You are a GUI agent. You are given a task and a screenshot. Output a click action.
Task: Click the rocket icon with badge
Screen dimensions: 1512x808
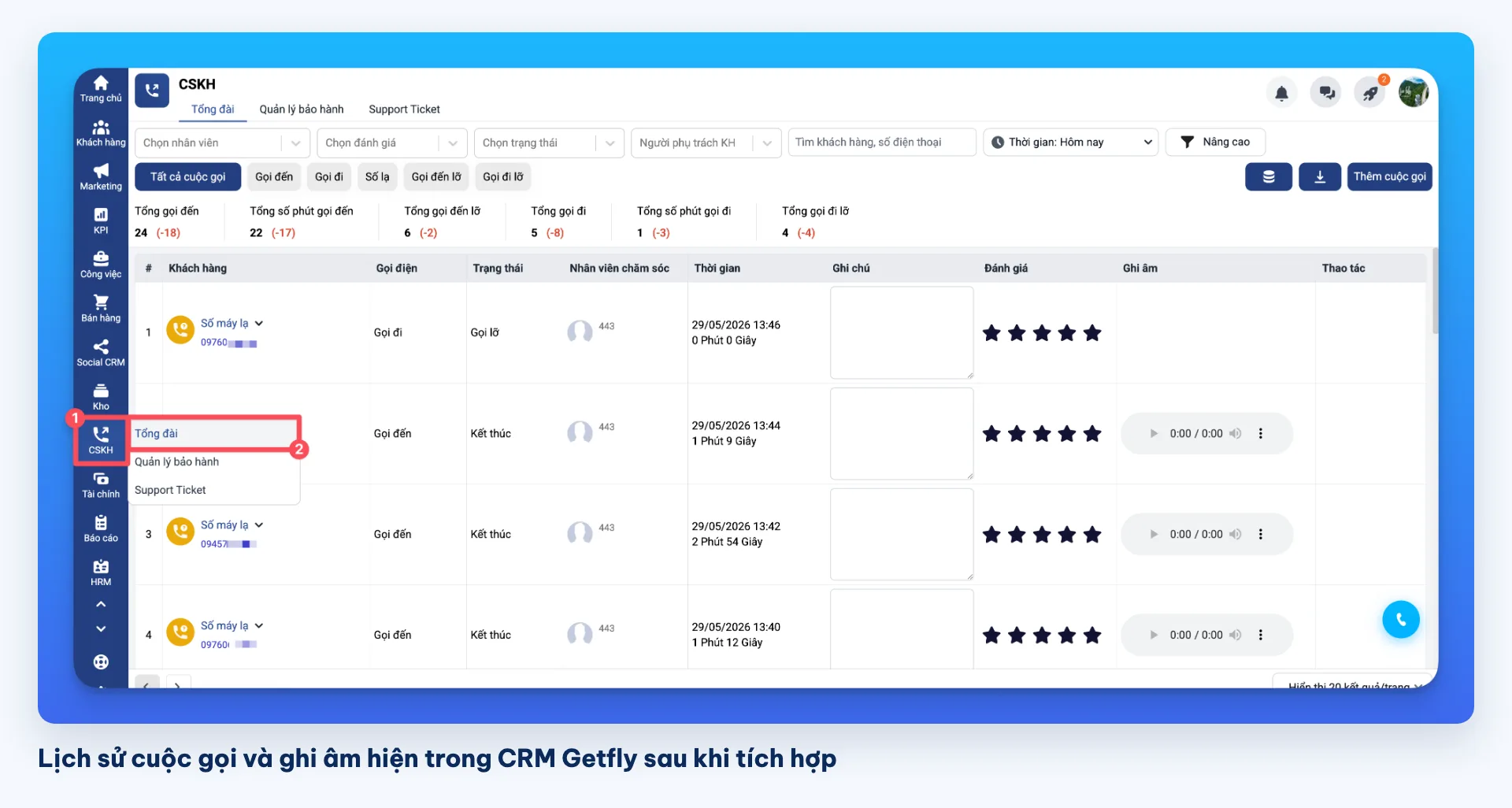click(x=1370, y=93)
